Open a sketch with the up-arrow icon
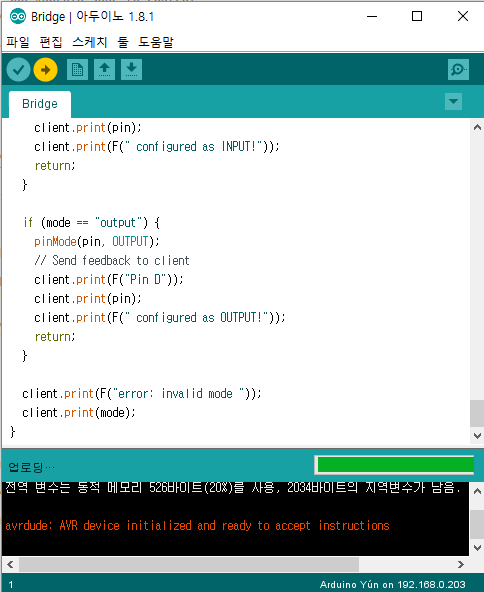Screen dimensions: 484x592 105,69
